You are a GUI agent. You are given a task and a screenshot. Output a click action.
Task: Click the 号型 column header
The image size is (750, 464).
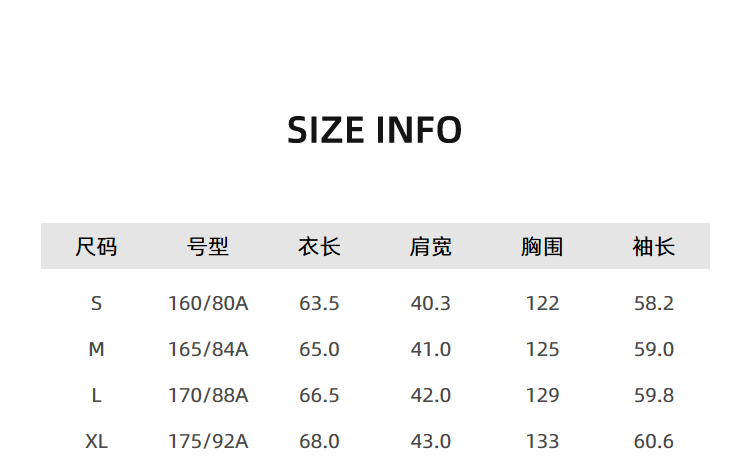208,246
